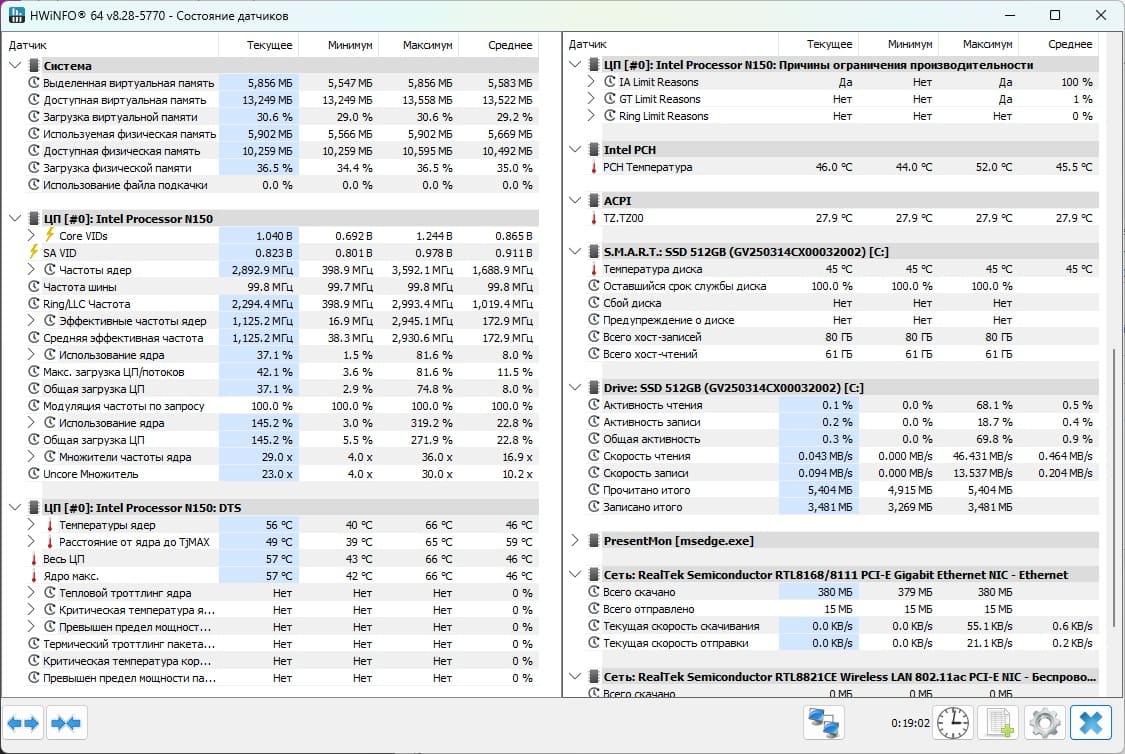Screen dimensions: 1125x754
Task: Collapse the ЦП [#0]: Intel Processor N150 group
Action: point(15,218)
